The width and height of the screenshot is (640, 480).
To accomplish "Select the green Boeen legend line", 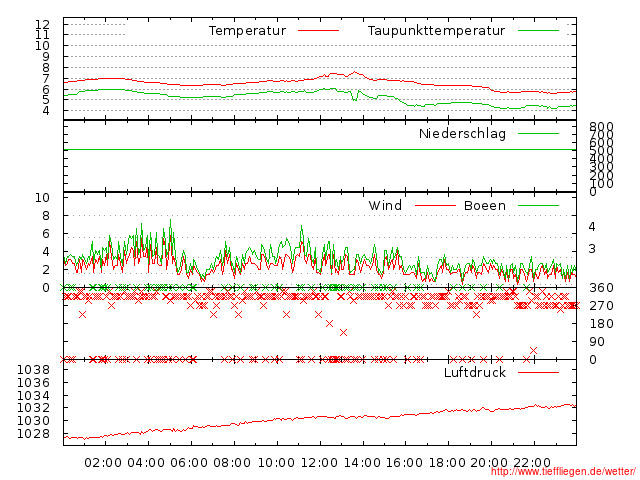I will tap(538, 206).
